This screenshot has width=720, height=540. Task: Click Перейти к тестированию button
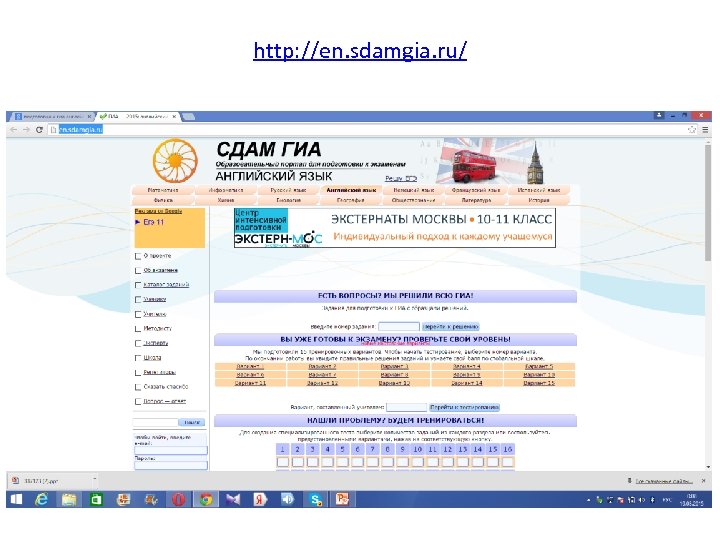[x=464, y=407]
